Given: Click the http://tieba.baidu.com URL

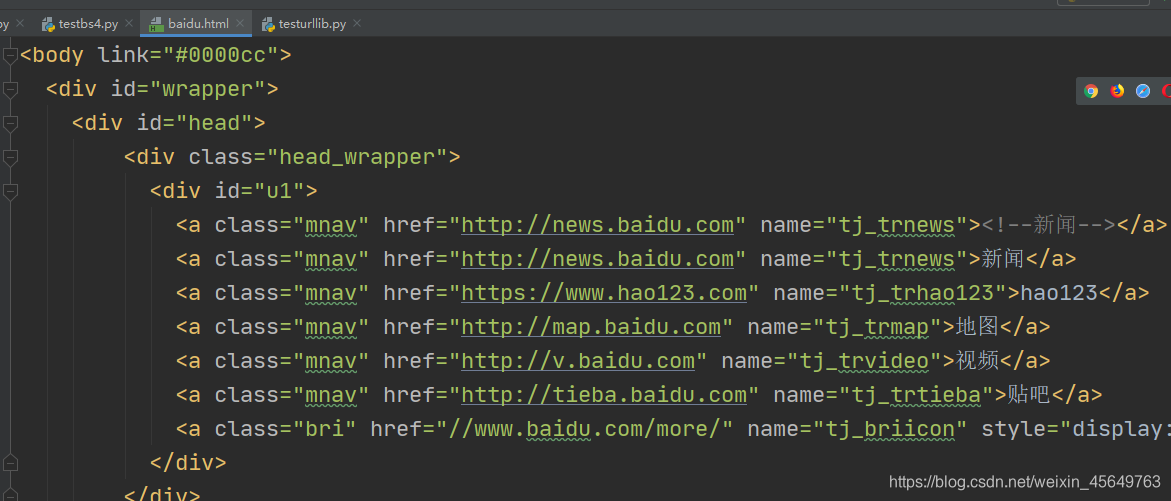Looking at the screenshot, I should coord(604,395).
